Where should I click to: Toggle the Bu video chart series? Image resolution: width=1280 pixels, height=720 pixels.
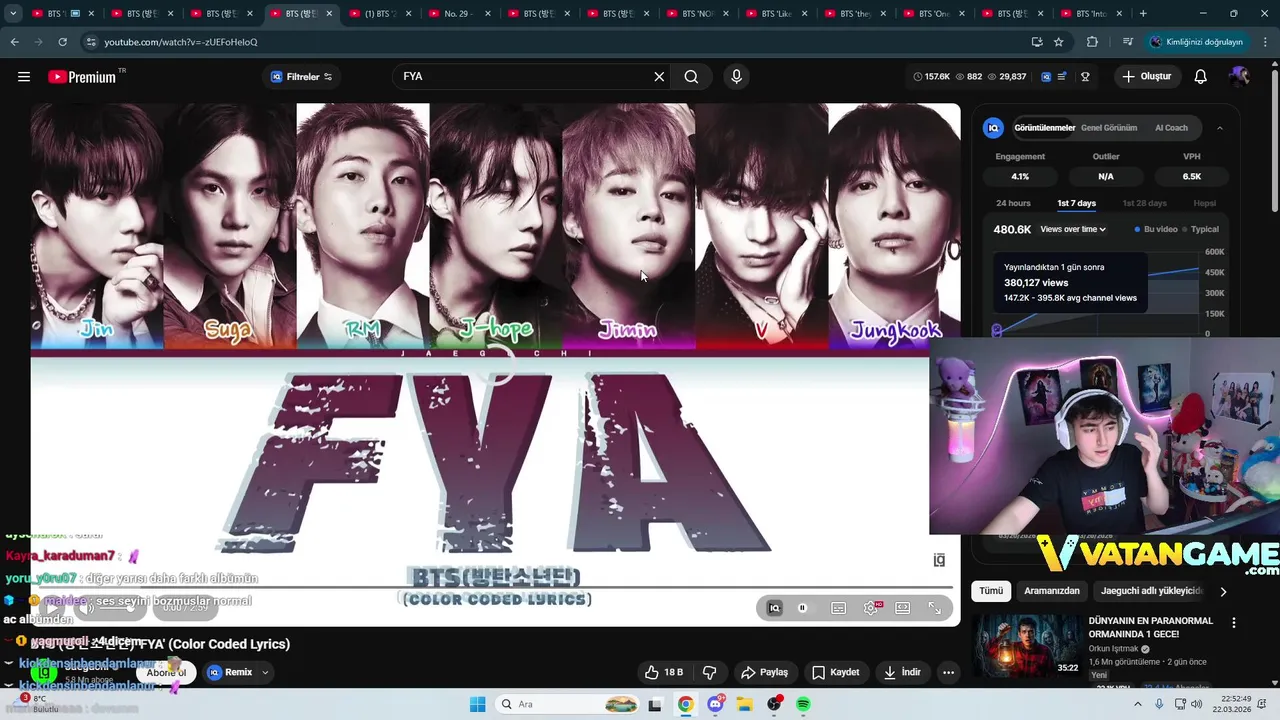coord(1156,229)
